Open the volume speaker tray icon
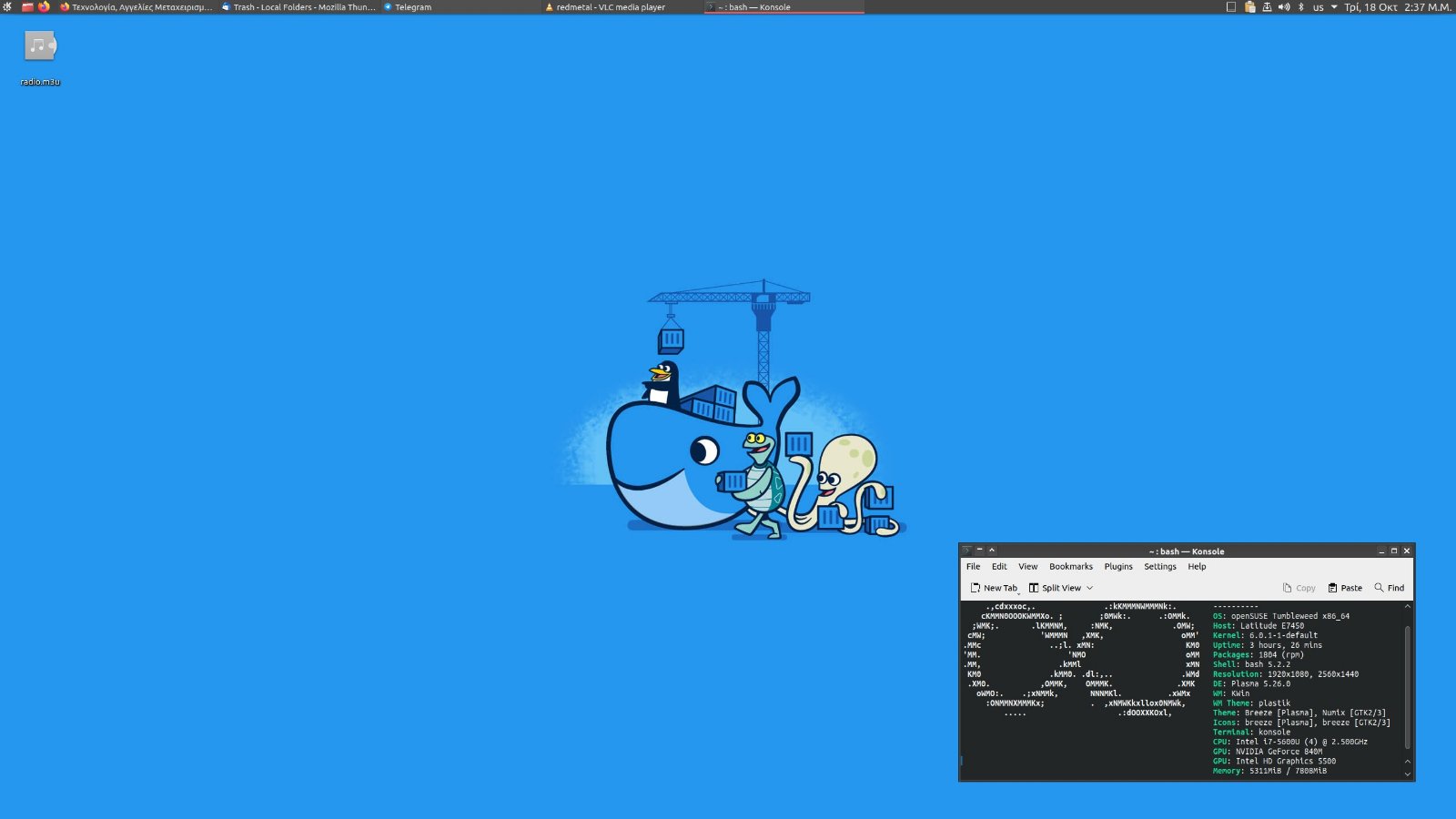Viewport: 1456px width, 819px height. 1284,6
